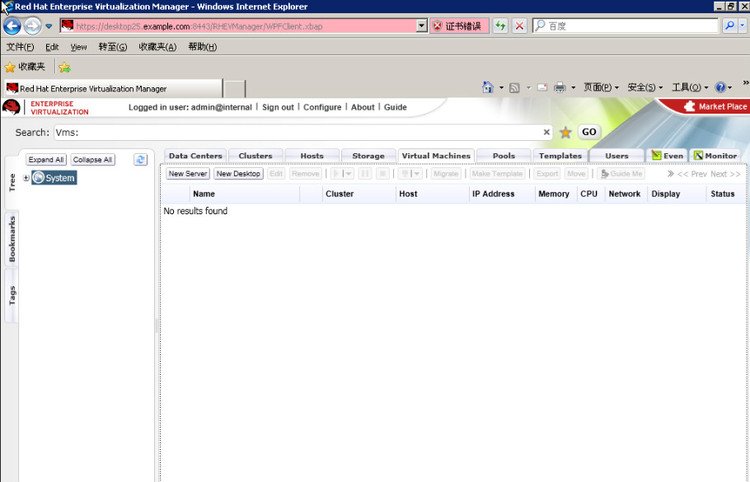Bookmark the search with the star icon
The width and height of the screenshot is (750, 482).
pos(565,132)
